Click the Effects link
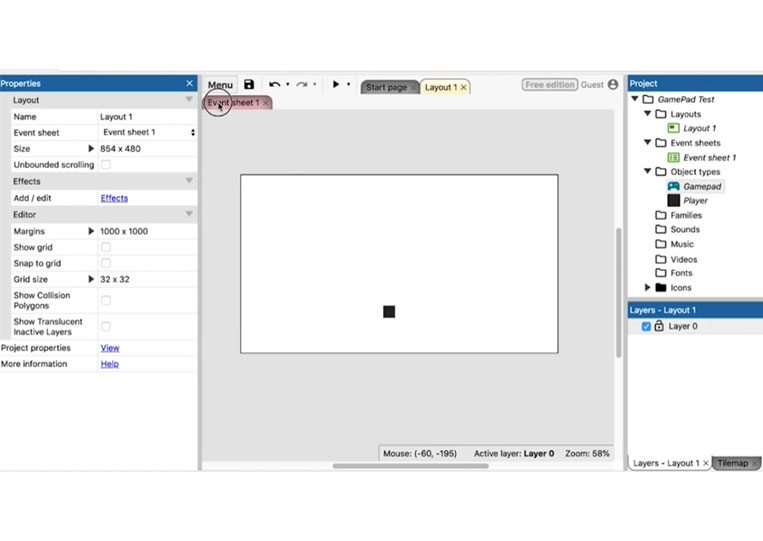This screenshot has height=541, width=763. [114, 198]
